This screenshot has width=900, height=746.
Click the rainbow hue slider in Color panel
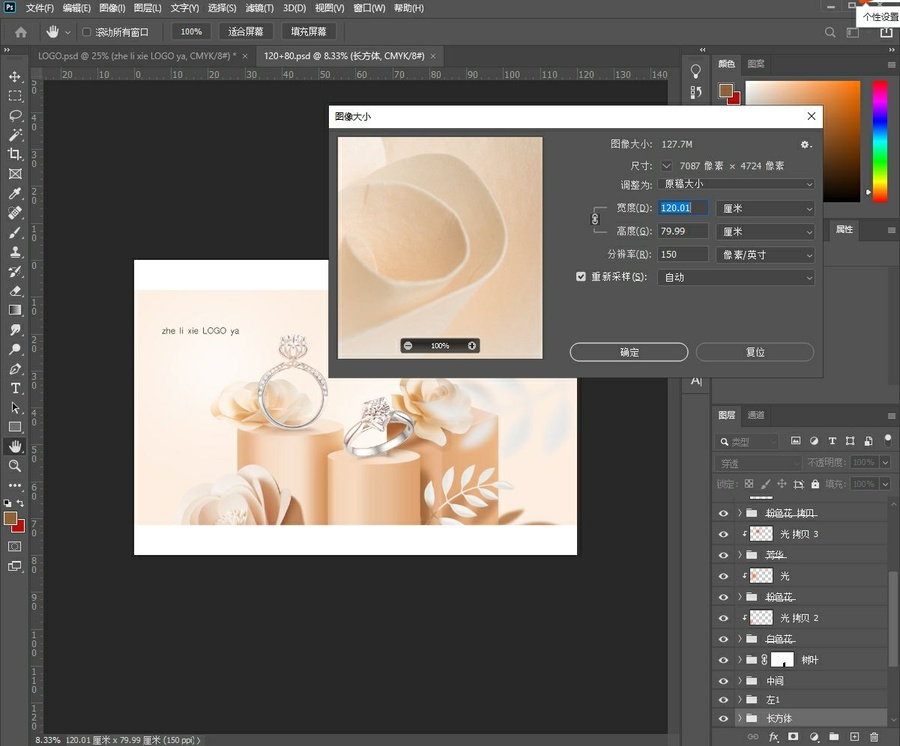click(880, 141)
